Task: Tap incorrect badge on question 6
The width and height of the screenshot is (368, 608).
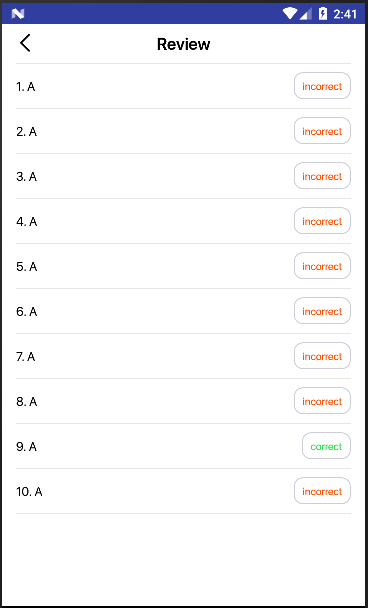Action: point(322,311)
